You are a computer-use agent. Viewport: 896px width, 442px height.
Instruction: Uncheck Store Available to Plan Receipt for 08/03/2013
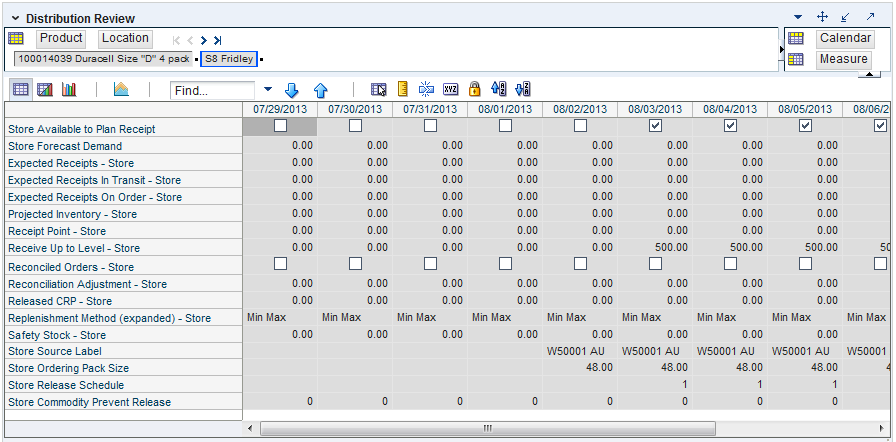655,126
